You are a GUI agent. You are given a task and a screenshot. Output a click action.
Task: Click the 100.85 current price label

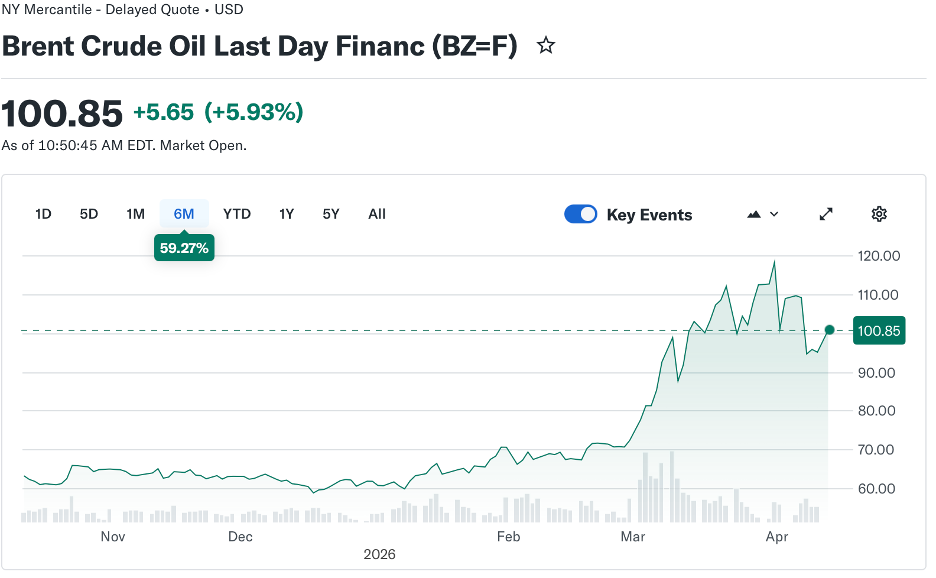click(879, 331)
